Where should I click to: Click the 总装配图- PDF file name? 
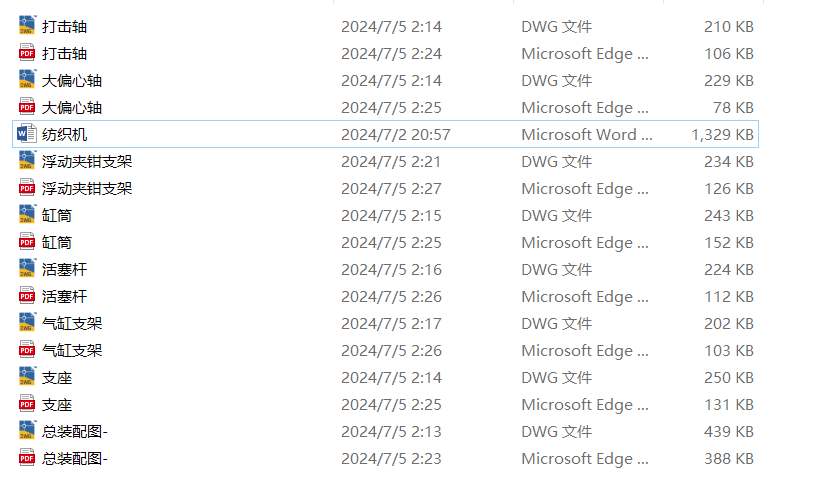coord(75,459)
